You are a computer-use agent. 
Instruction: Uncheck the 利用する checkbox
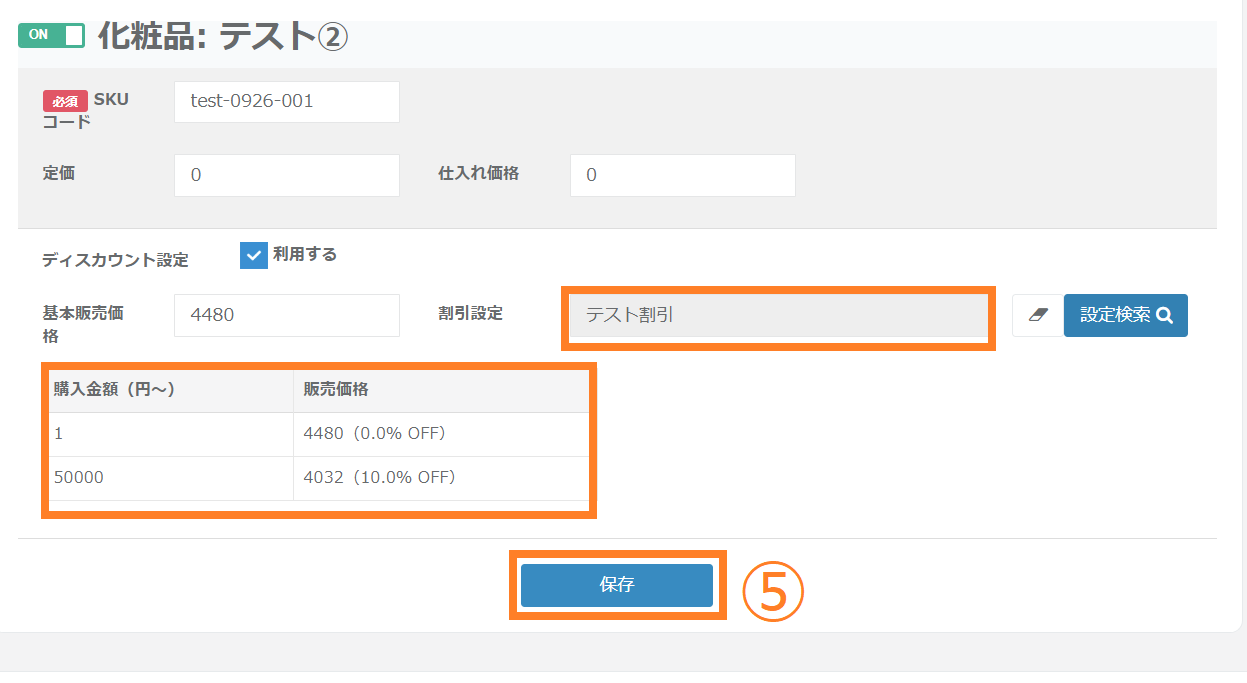254,255
